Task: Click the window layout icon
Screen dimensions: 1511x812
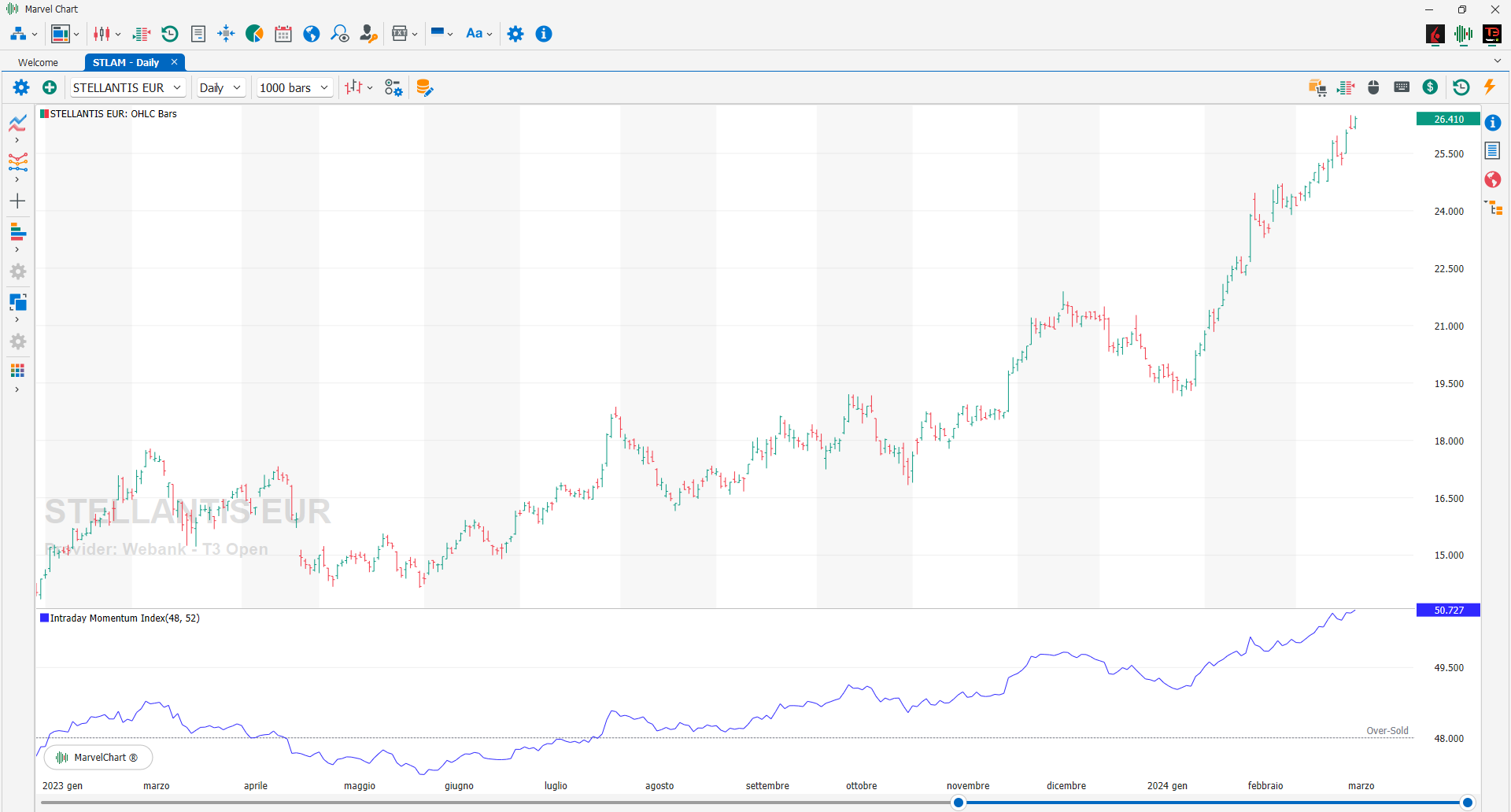Action: [x=61, y=34]
